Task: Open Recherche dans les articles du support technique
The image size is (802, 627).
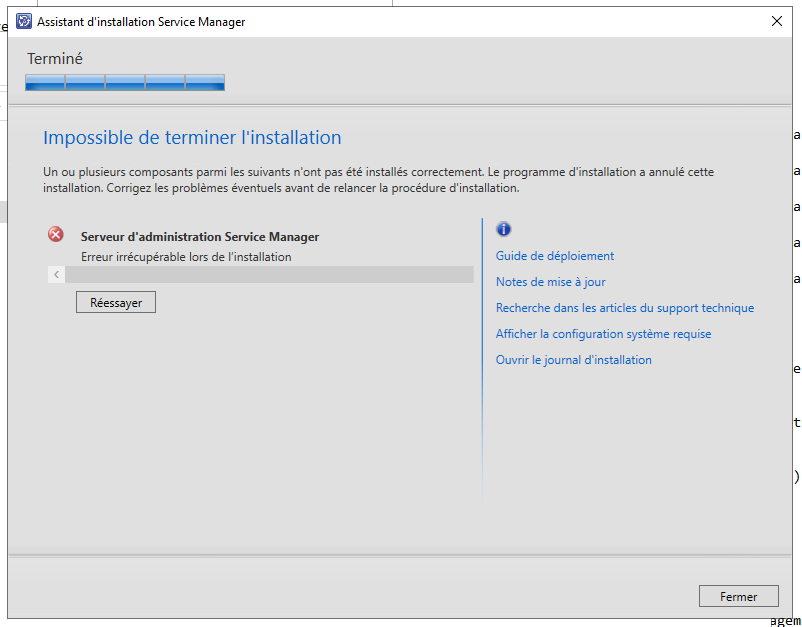Action: point(625,308)
